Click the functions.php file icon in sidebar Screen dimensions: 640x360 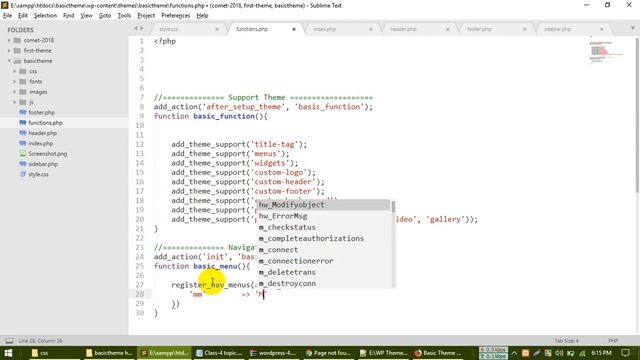[23, 122]
